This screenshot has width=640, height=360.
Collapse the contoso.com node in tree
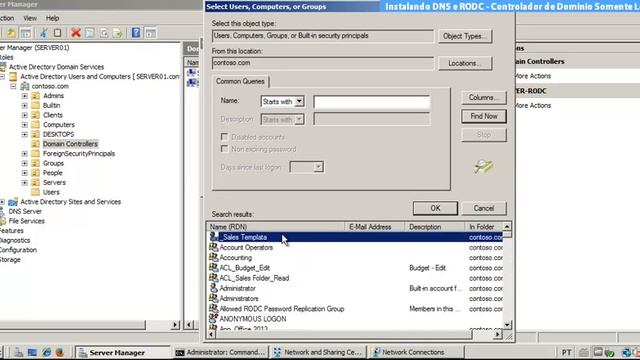coord(13,86)
